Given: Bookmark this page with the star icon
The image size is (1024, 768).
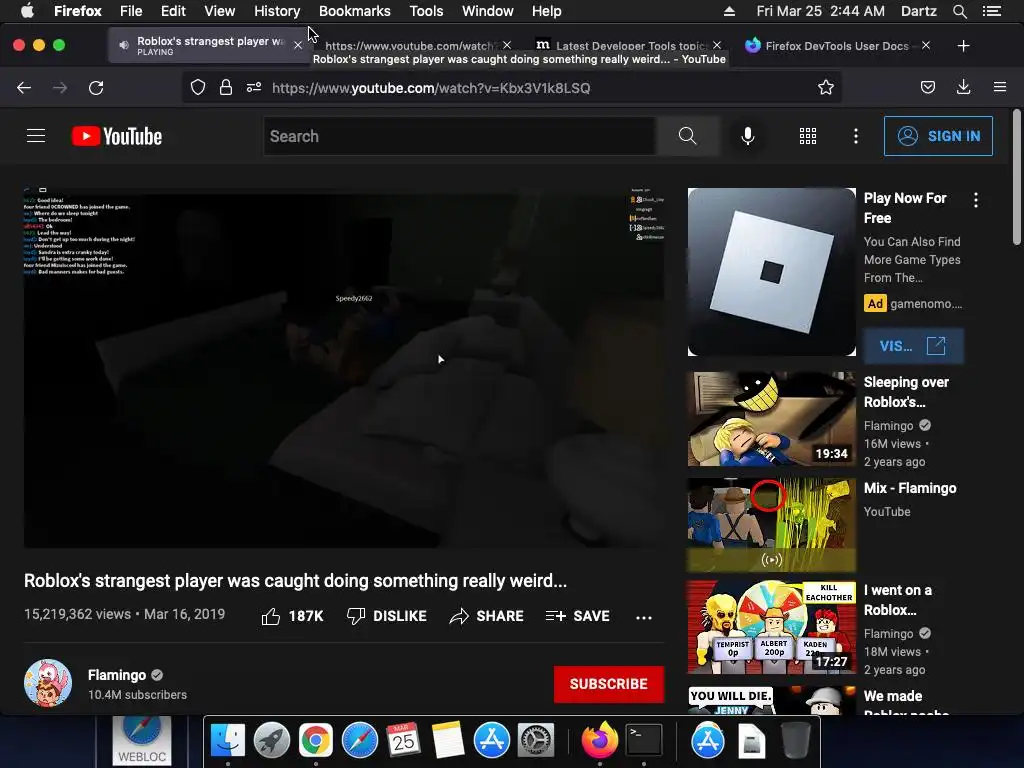Looking at the screenshot, I should (825, 88).
